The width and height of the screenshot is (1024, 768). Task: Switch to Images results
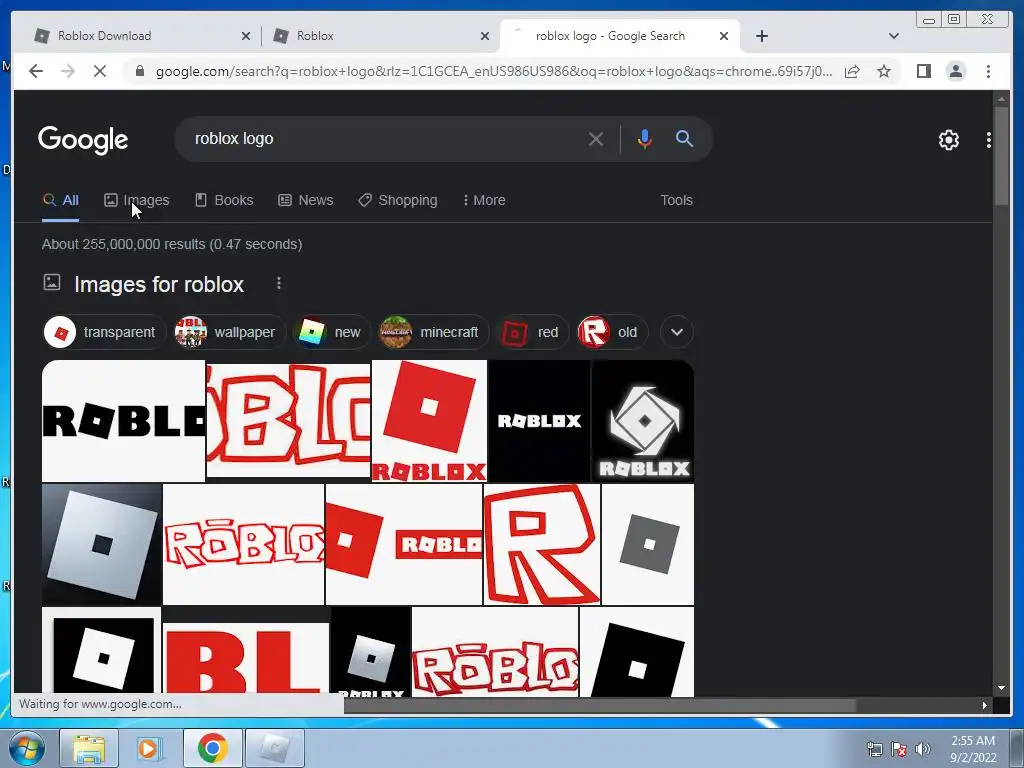[x=136, y=200]
